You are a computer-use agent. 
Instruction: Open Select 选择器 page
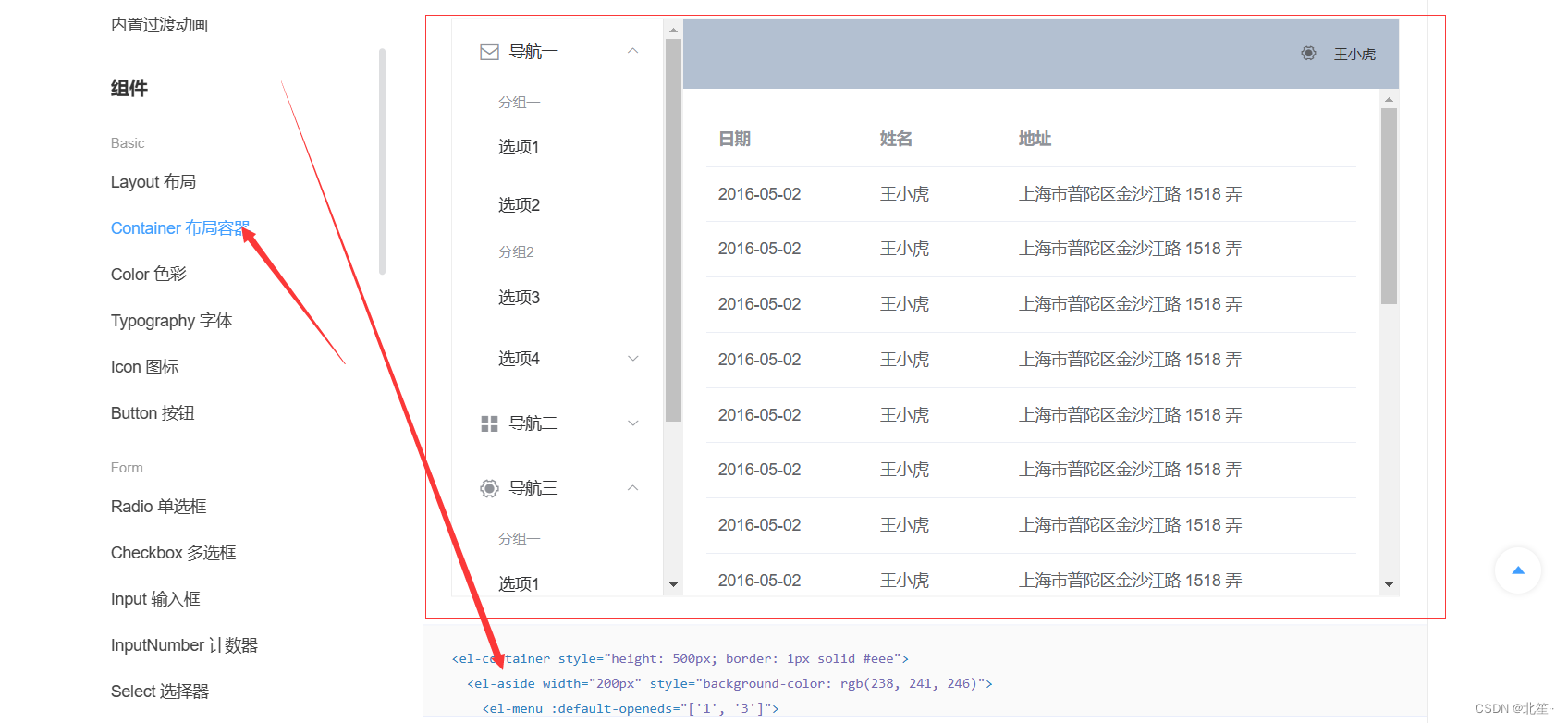160,692
